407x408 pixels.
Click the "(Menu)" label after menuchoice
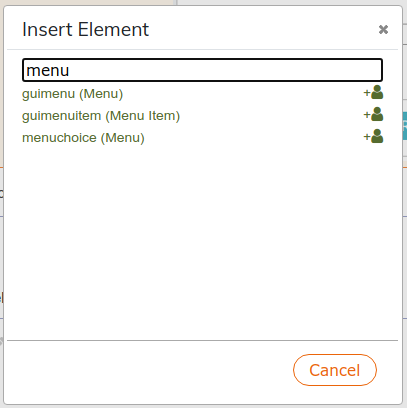123,138
